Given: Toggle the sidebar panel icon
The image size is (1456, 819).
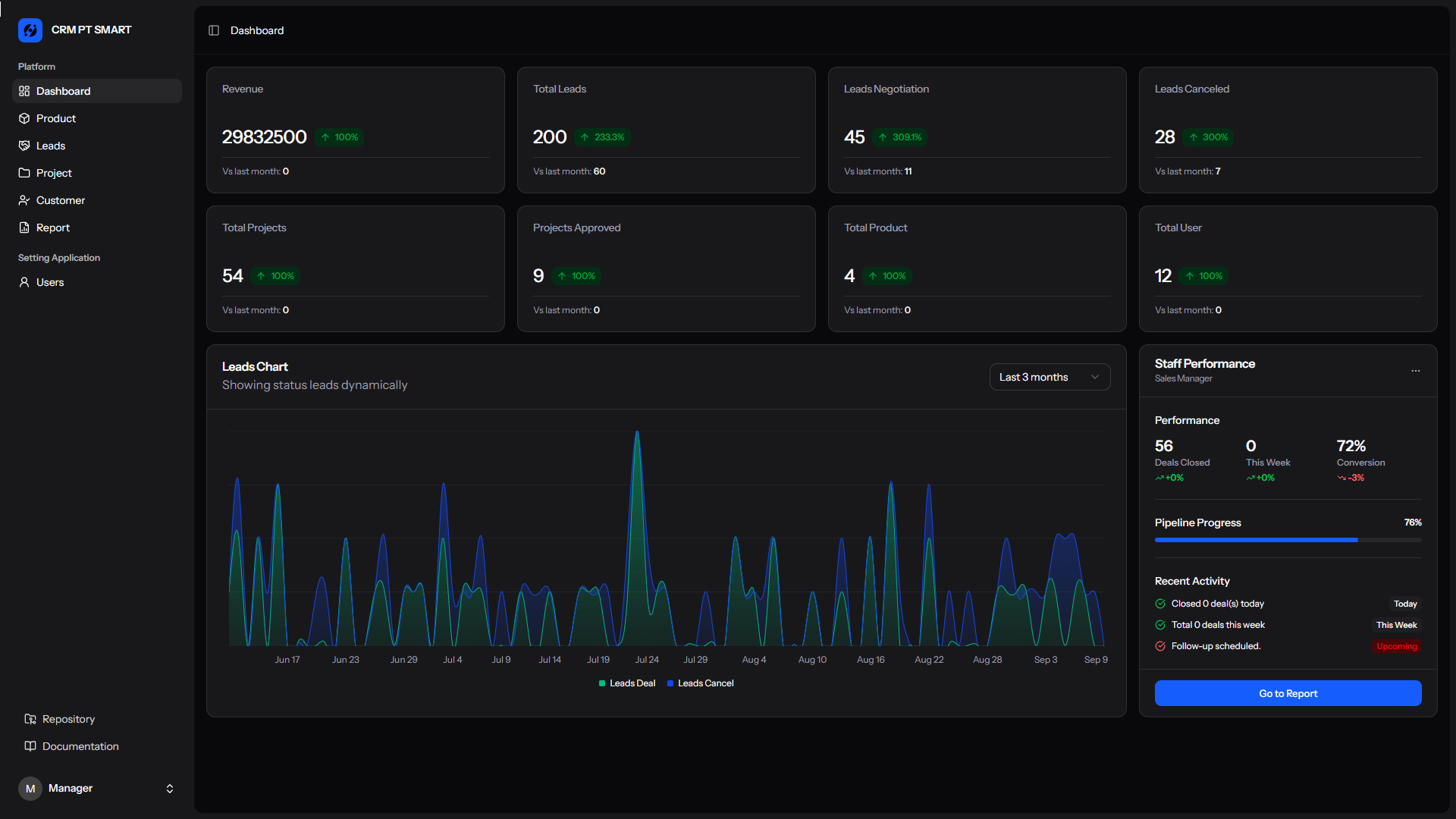Looking at the screenshot, I should point(214,30).
